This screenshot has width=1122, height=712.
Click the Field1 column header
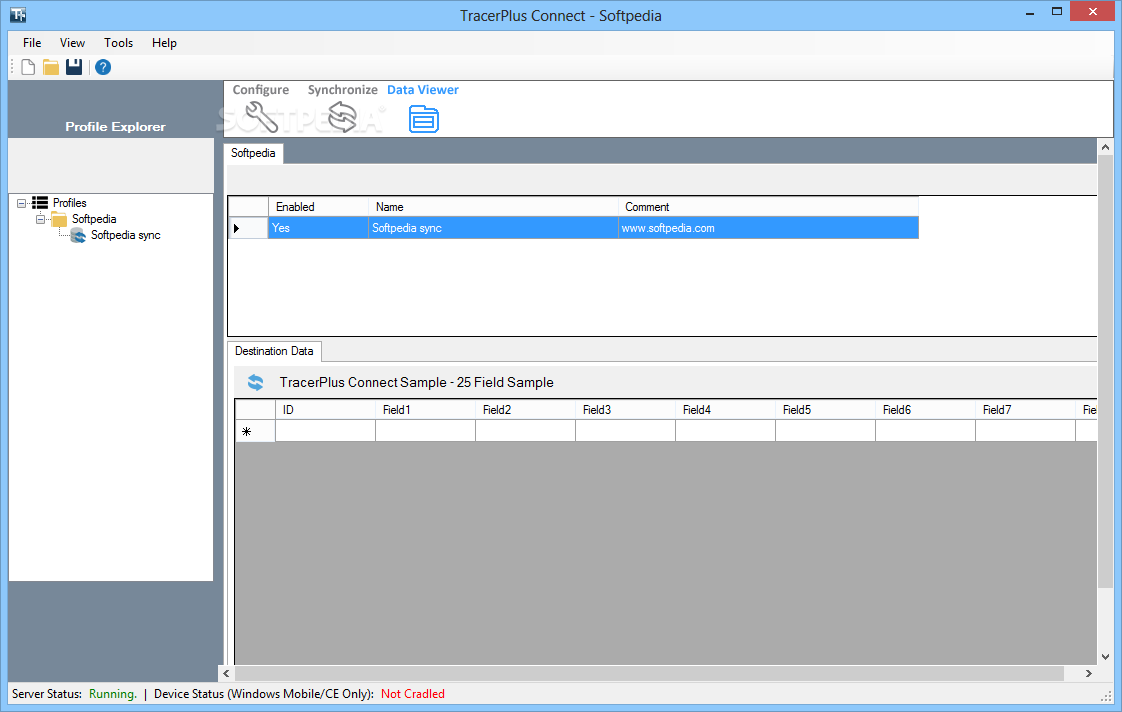[x=425, y=410]
